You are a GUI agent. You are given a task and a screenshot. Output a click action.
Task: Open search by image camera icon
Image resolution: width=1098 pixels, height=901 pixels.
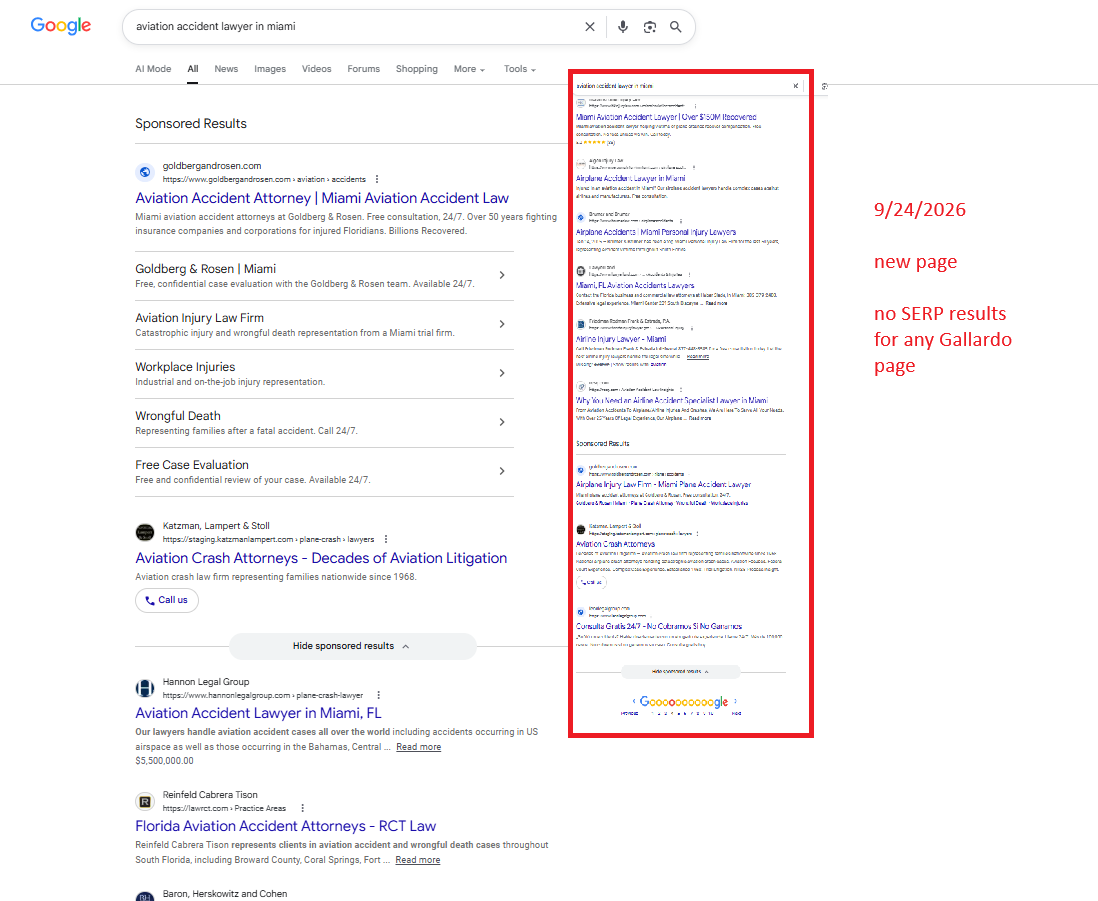[650, 27]
